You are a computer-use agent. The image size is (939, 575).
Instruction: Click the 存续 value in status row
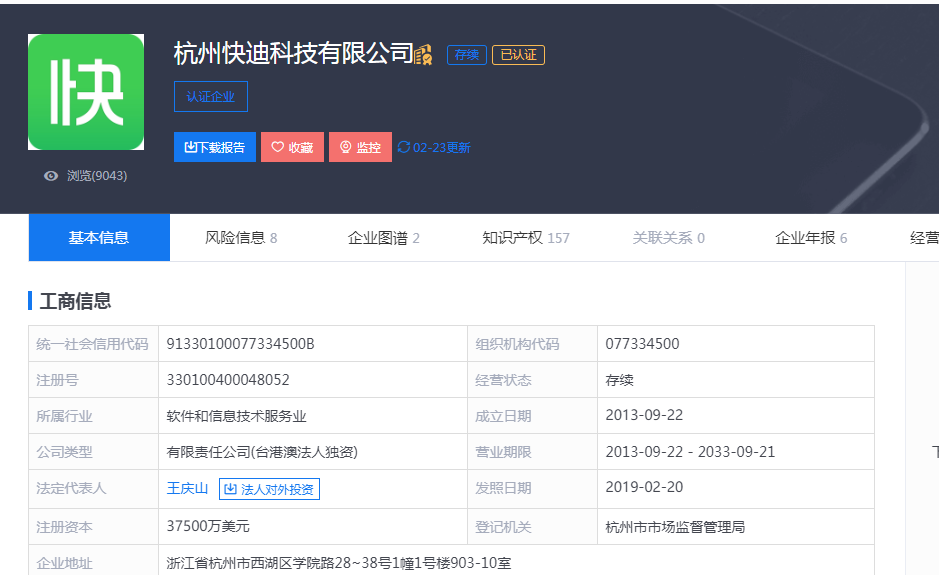click(619, 380)
